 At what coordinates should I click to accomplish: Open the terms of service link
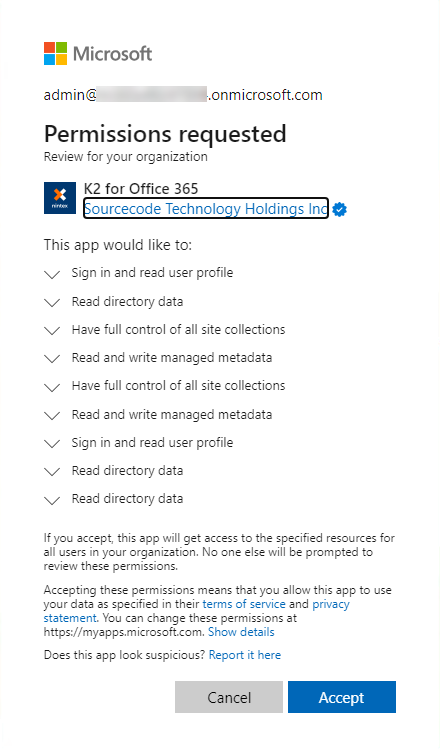tap(244, 604)
